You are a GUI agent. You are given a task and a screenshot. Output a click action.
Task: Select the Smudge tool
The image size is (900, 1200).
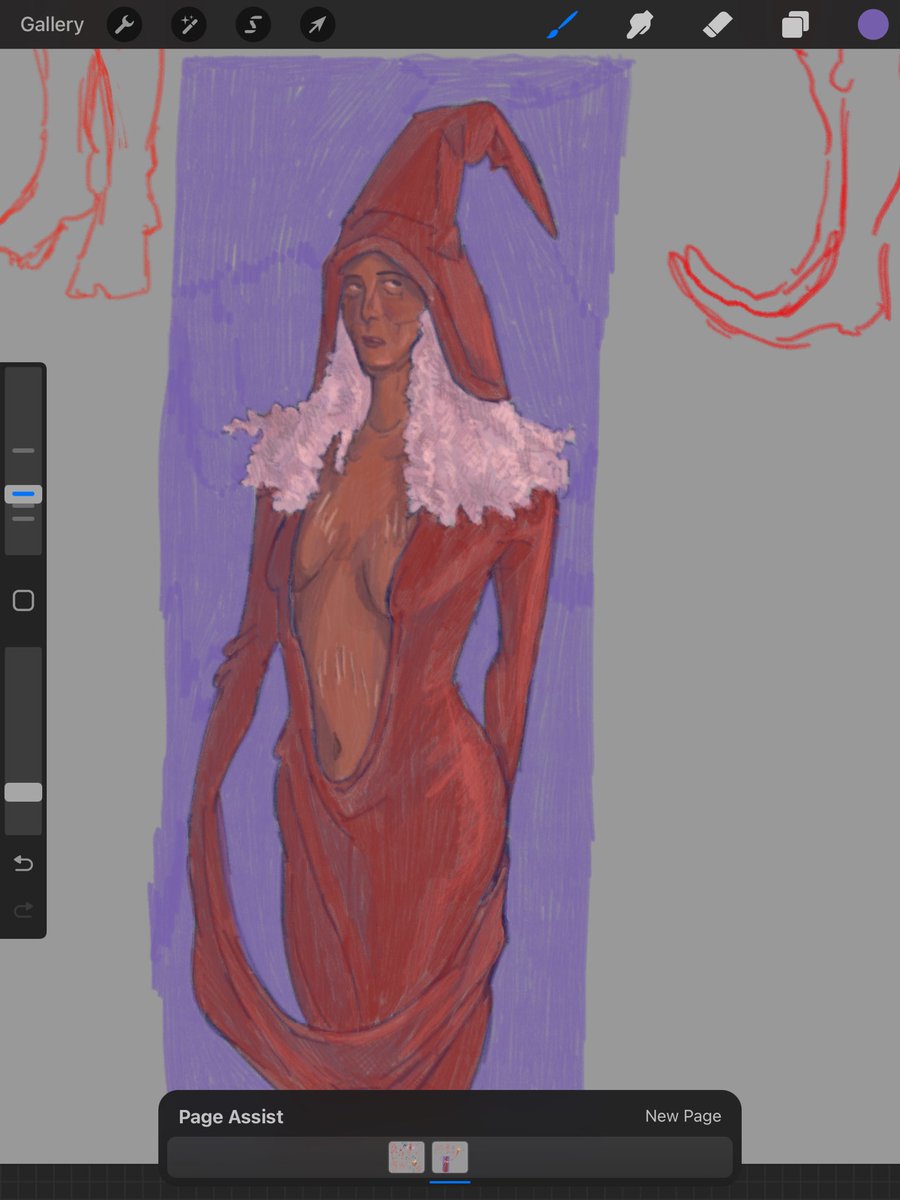pos(639,24)
